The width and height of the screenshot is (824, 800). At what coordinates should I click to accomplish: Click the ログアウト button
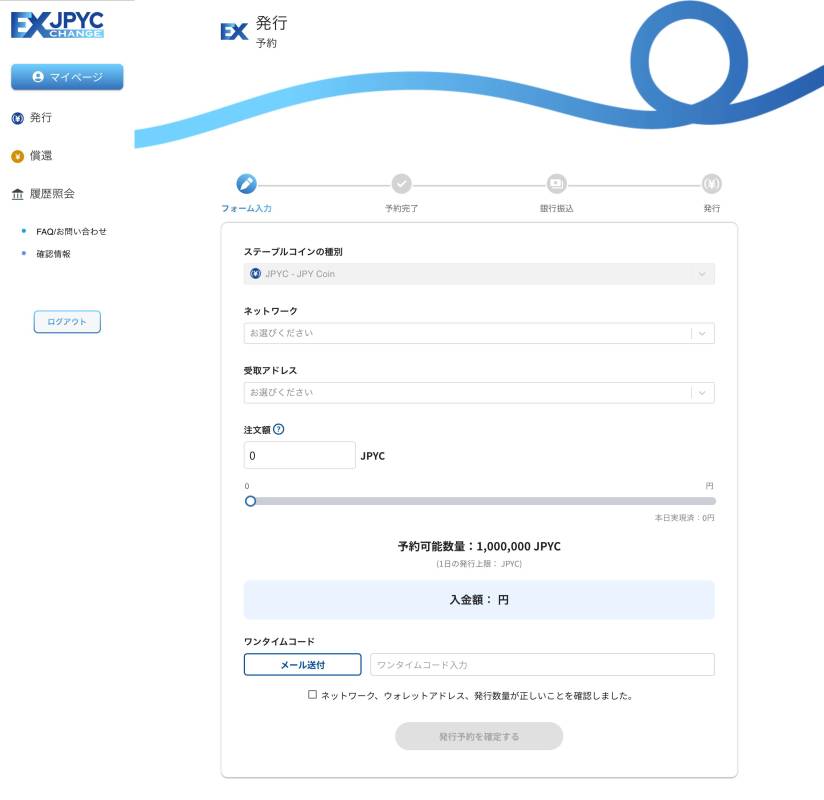(67, 322)
